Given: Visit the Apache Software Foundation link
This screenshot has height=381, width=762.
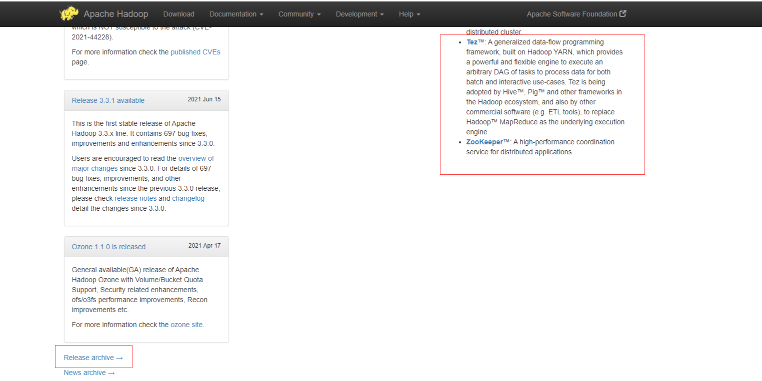Looking at the screenshot, I should 572,14.
